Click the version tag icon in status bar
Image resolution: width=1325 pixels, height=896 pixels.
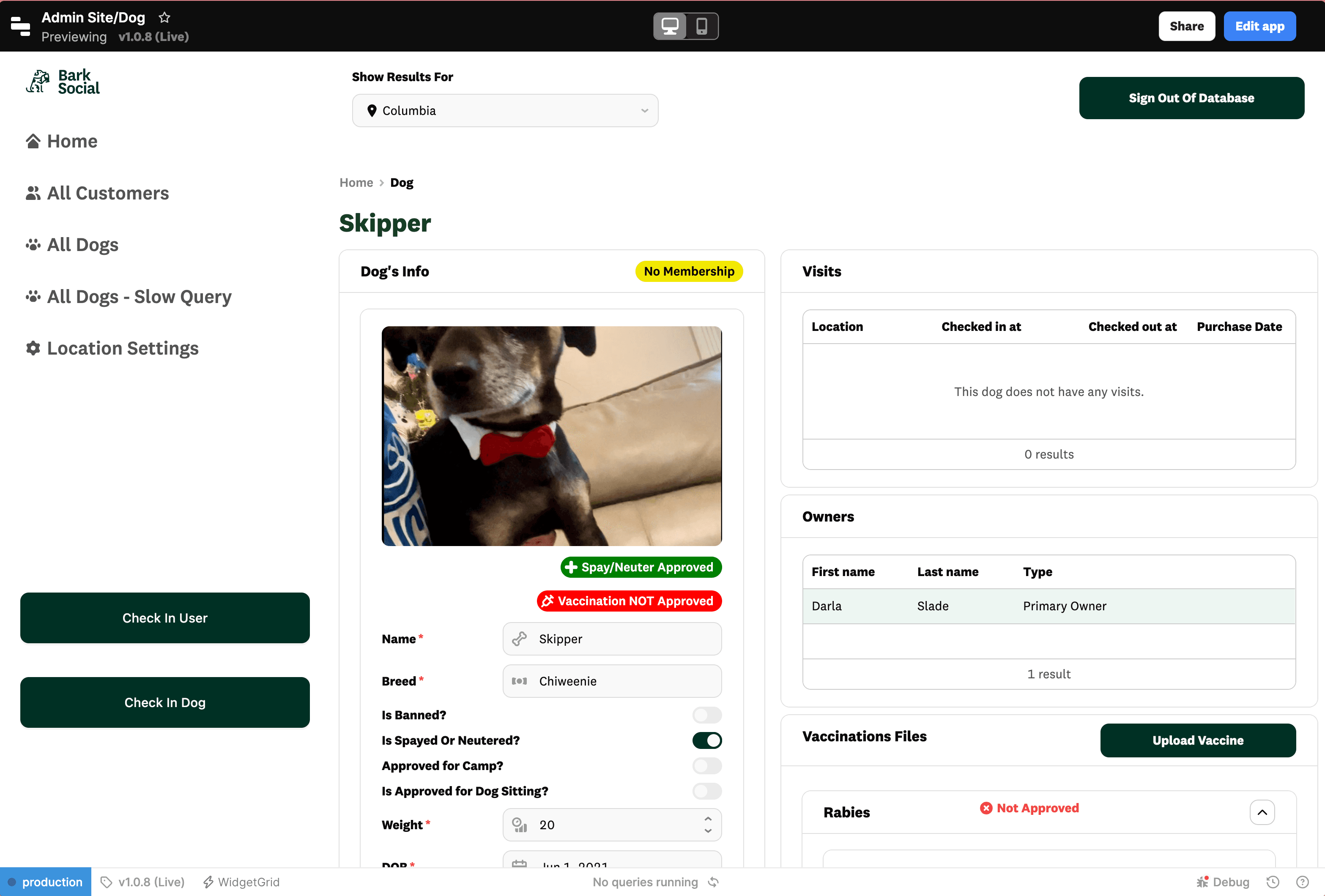click(107, 882)
